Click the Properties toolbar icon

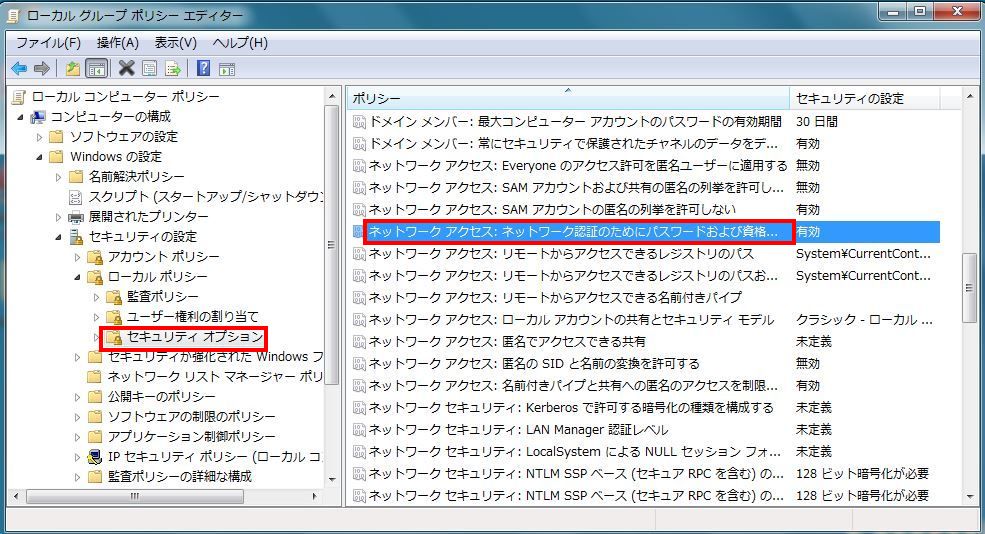(149, 68)
